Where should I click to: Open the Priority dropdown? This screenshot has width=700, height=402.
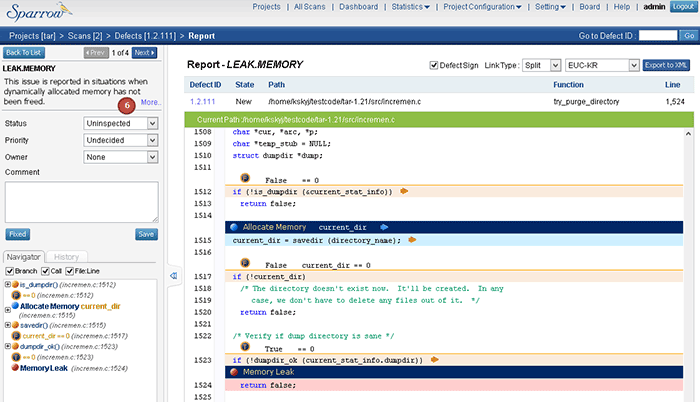(121, 140)
